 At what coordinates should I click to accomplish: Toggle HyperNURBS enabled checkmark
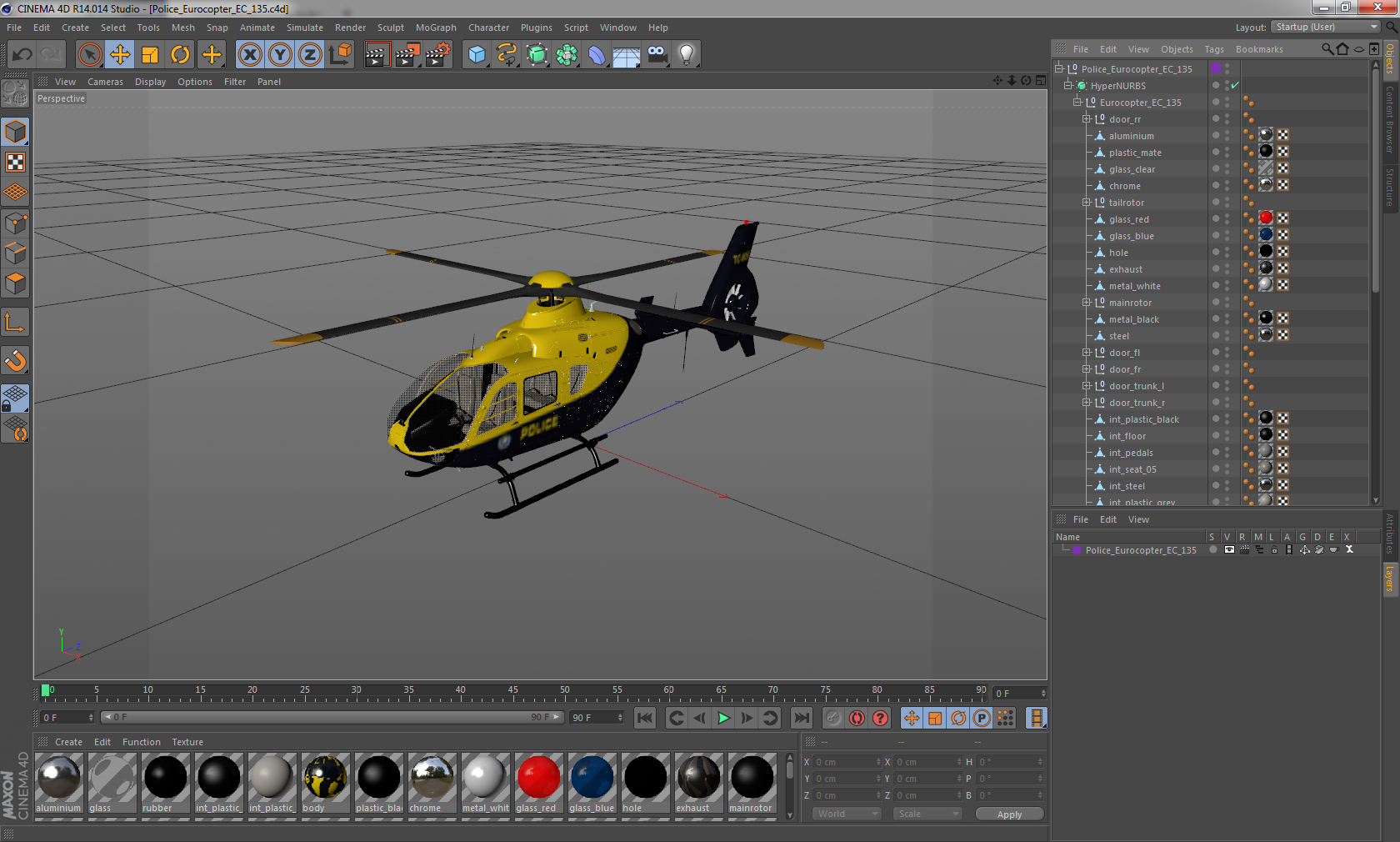tap(1235, 85)
